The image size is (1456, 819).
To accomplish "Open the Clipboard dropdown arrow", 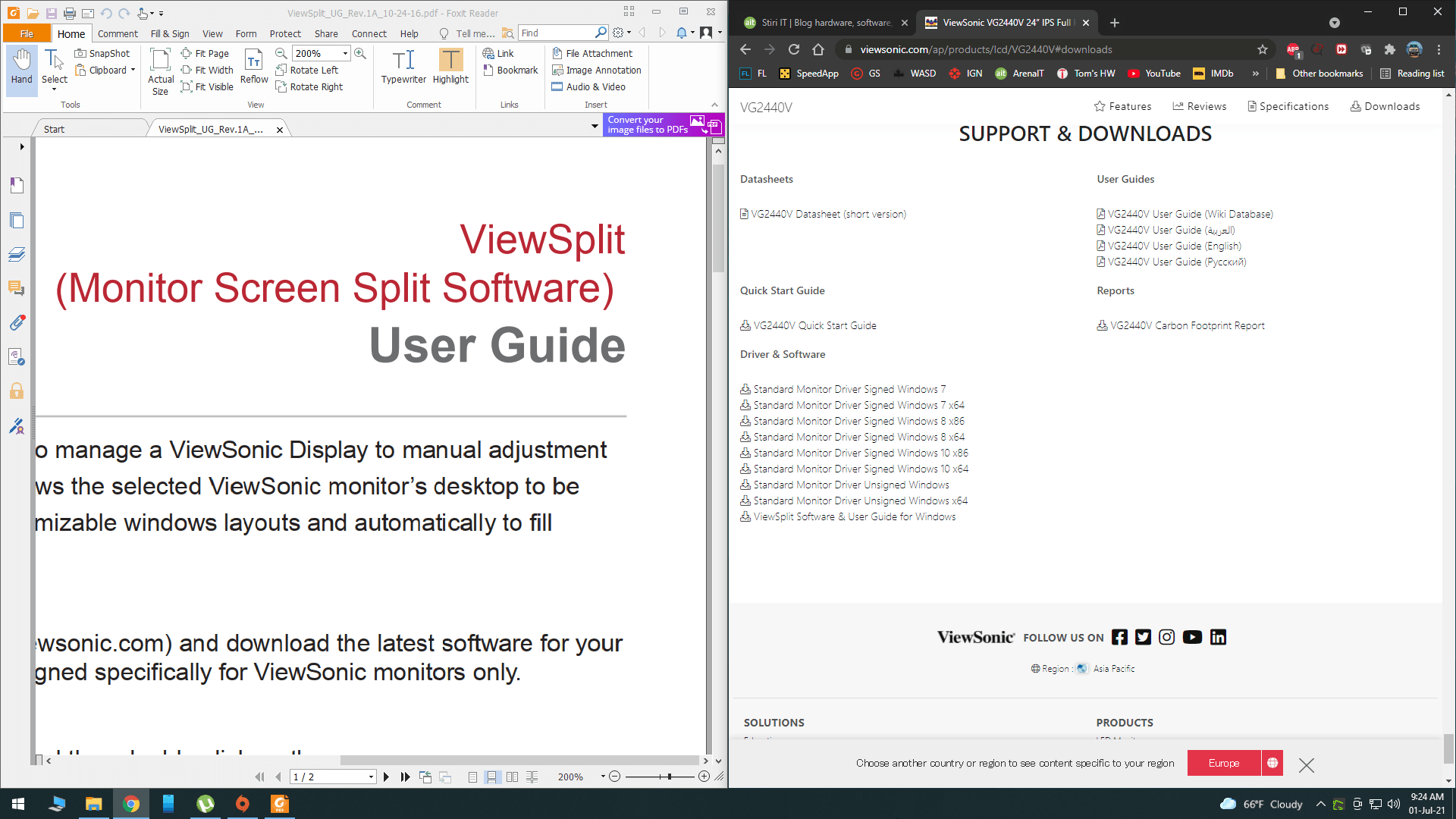I will pyautogui.click(x=133, y=70).
